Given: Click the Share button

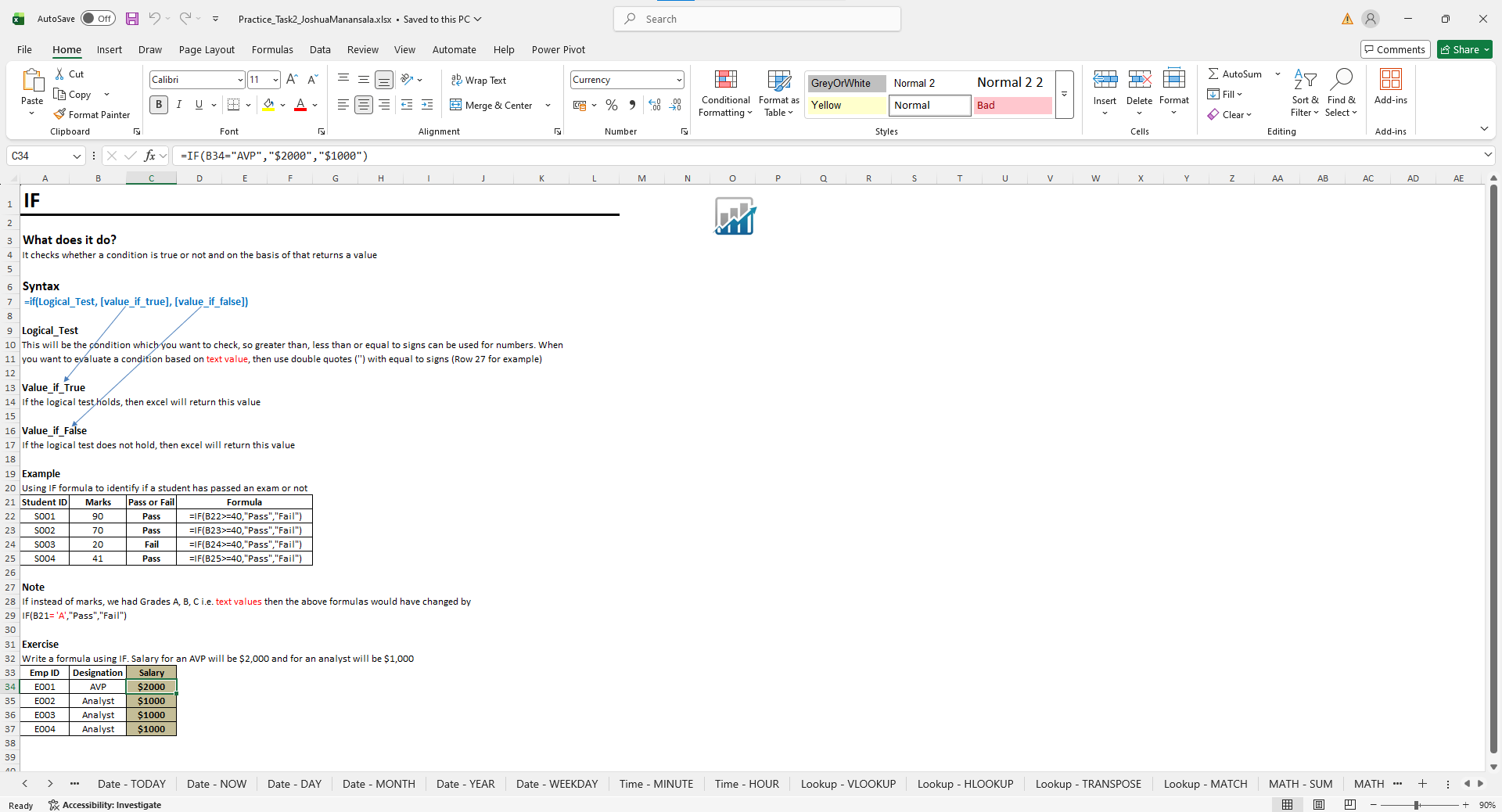Looking at the screenshot, I should click(x=1464, y=49).
